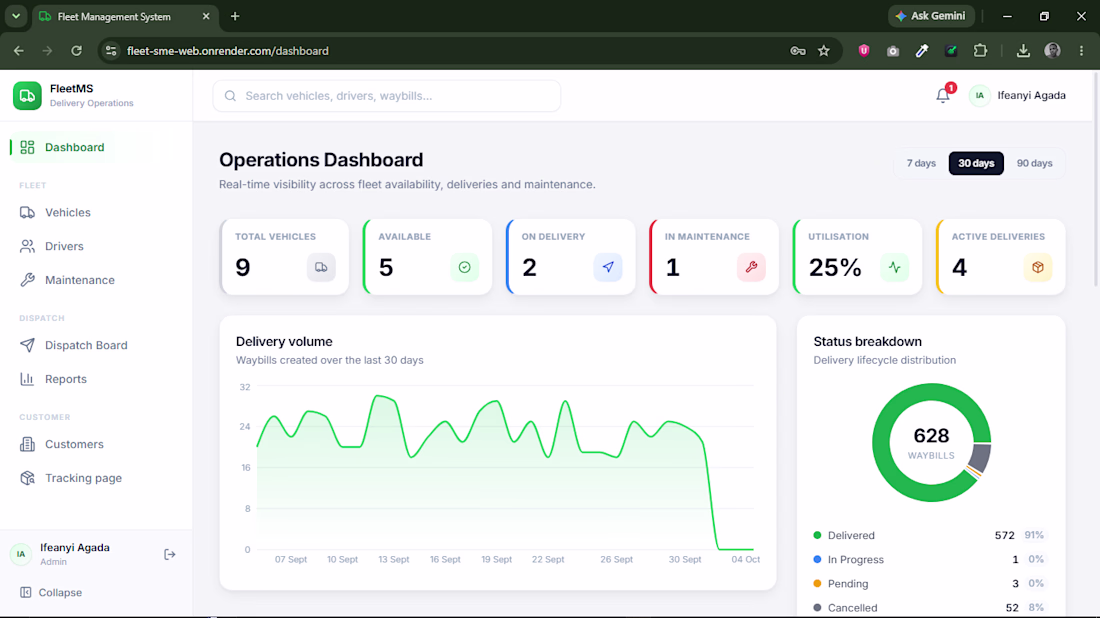This screenshot has width=1100, height=618.
Task: Reload the dashboard page
Action: [76, 51]
